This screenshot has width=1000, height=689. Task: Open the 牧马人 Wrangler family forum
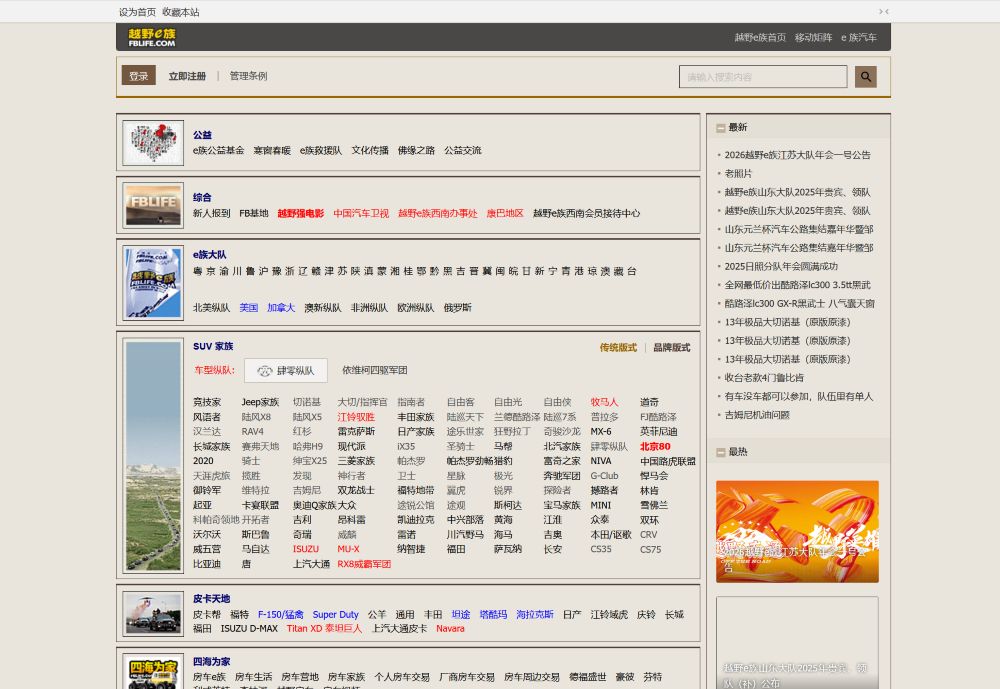604,401
